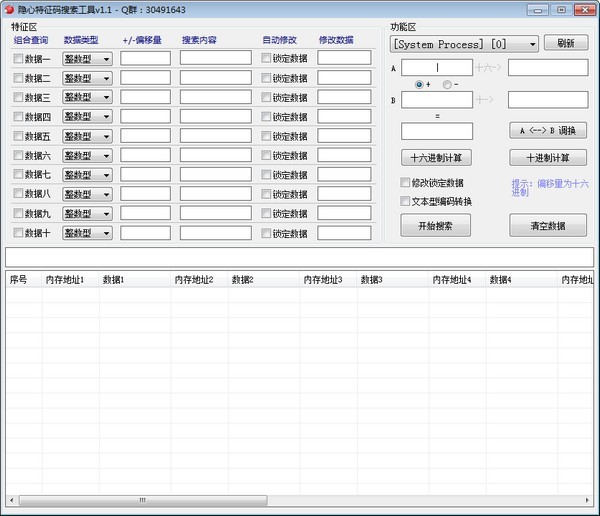The image size is (600, 516).
Task: Click the 序号 column header
Action: click(24, 280)
